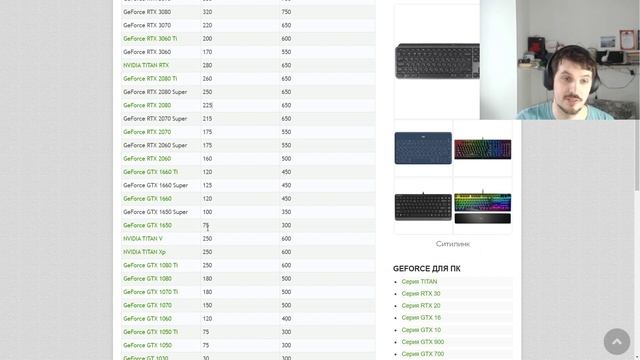Screen dimensions: 640x360
Task: Open the GeForce RTX 3060 Ti link
Action: pos(150,39)
